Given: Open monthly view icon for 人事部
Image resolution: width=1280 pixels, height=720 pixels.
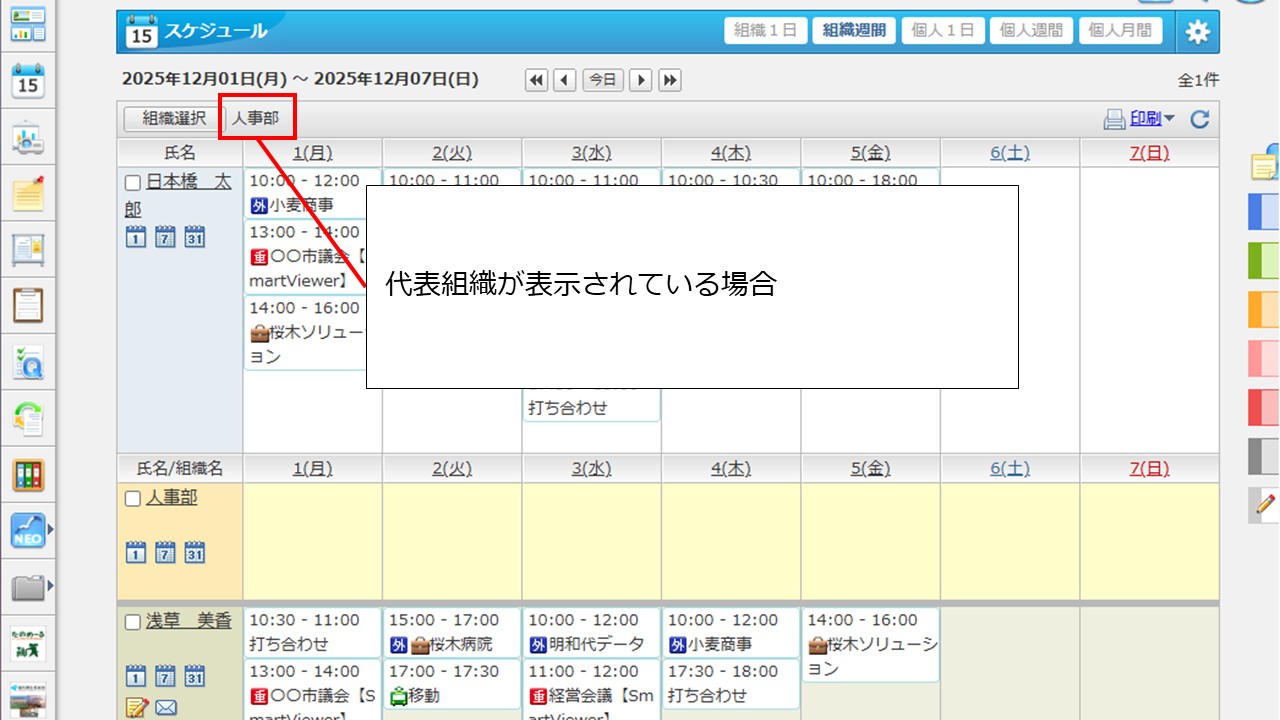Looking at the screenshot, I should (195, 552).
